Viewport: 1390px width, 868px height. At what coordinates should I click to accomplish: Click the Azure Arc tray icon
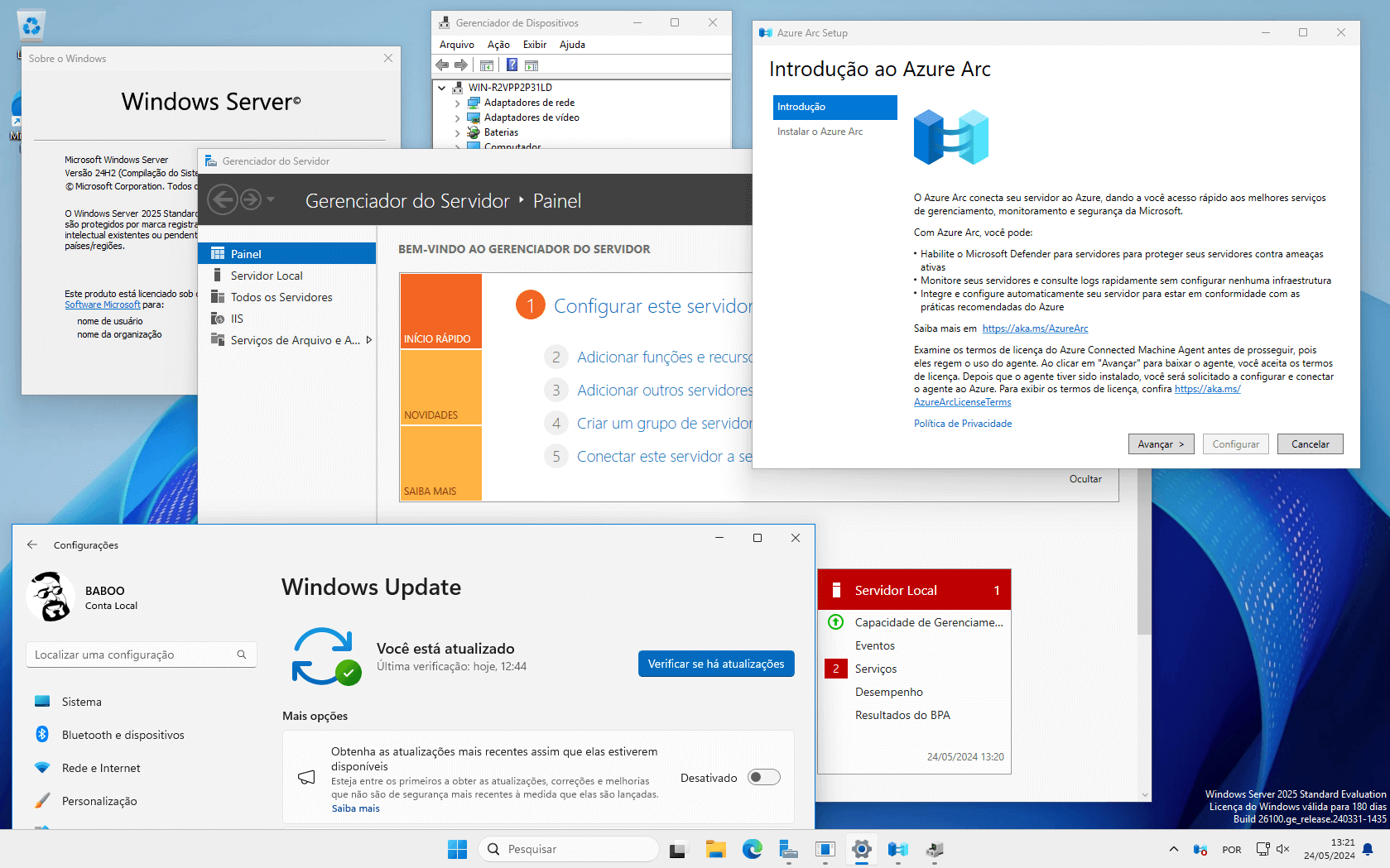[x=1200, y=849]
